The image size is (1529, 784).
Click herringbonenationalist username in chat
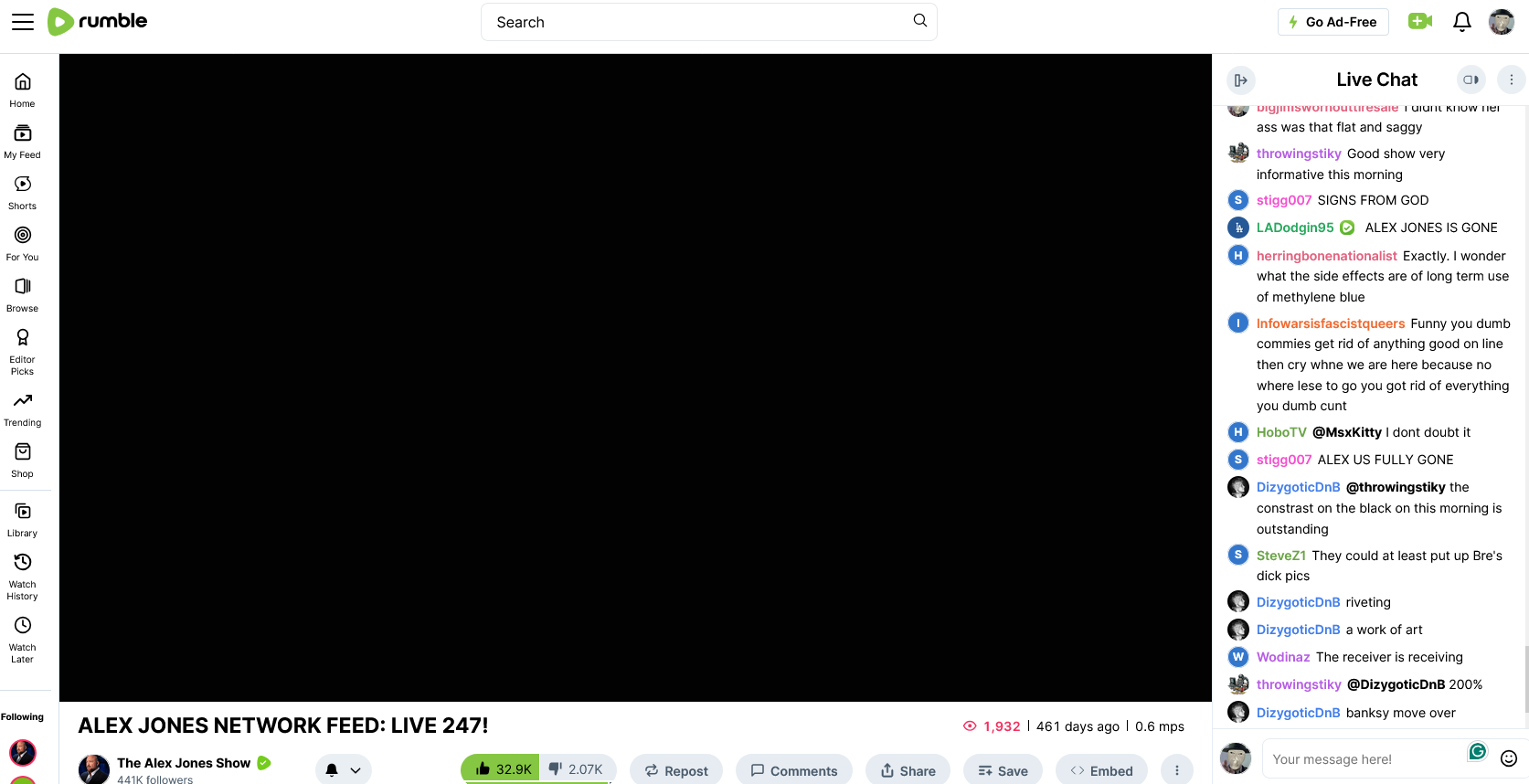(x=1327, y=256)
